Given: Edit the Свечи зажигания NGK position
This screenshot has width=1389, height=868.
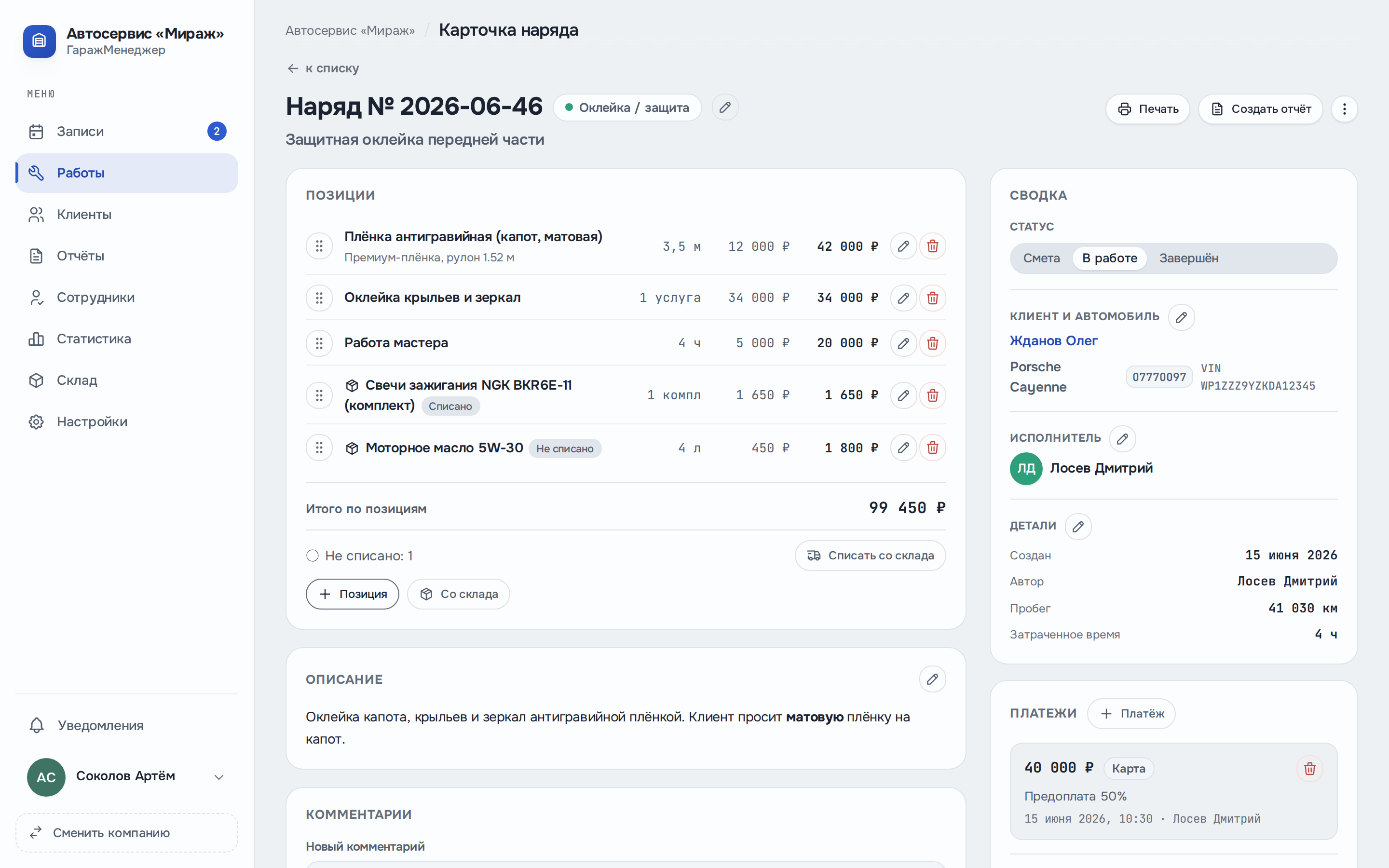Looking at the screenshot, I should point(903,395).
